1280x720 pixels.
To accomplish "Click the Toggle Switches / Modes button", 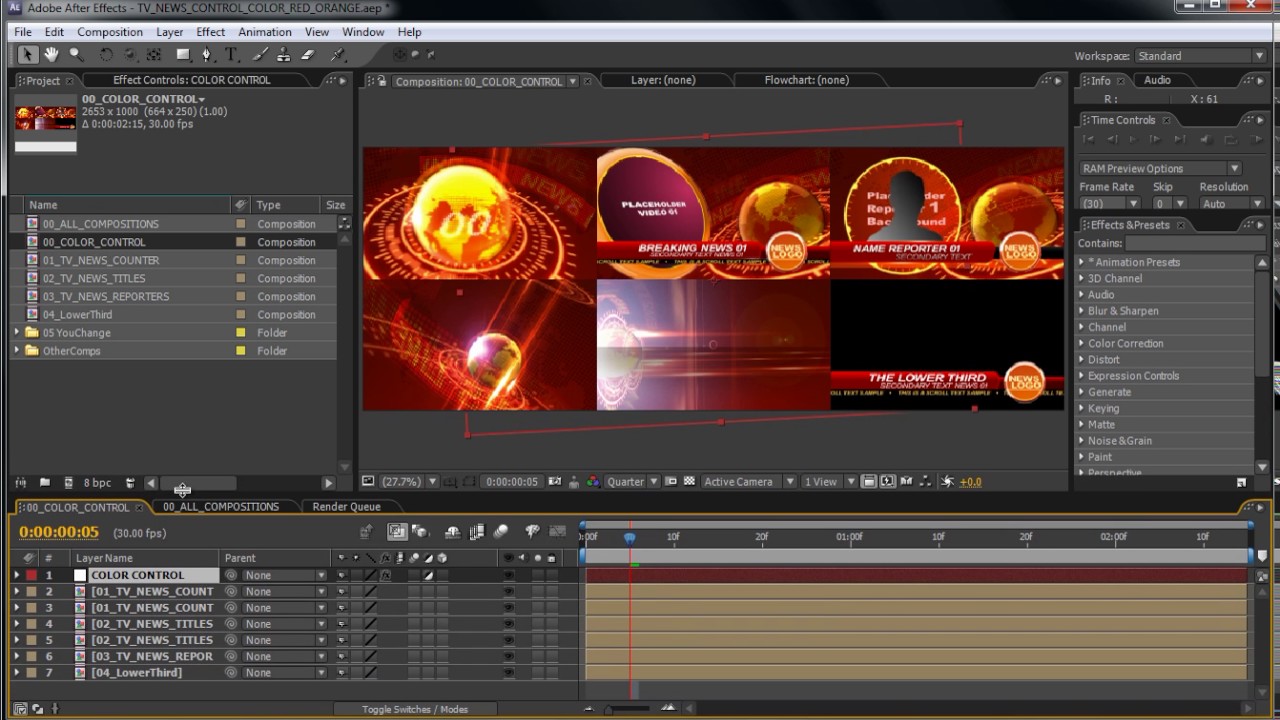I will 415,709.
